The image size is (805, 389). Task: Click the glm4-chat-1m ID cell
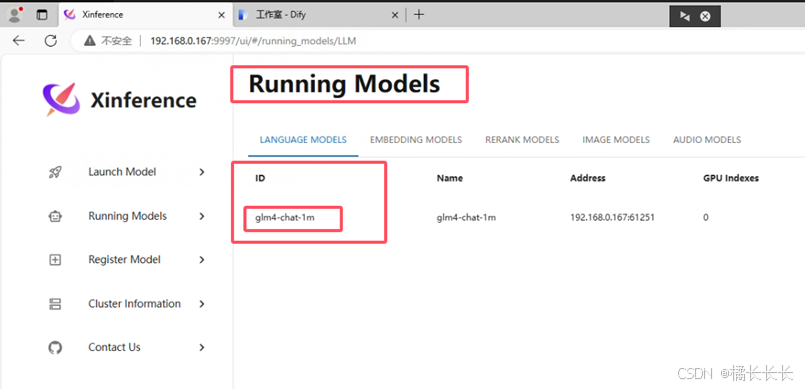click(285, 218)
